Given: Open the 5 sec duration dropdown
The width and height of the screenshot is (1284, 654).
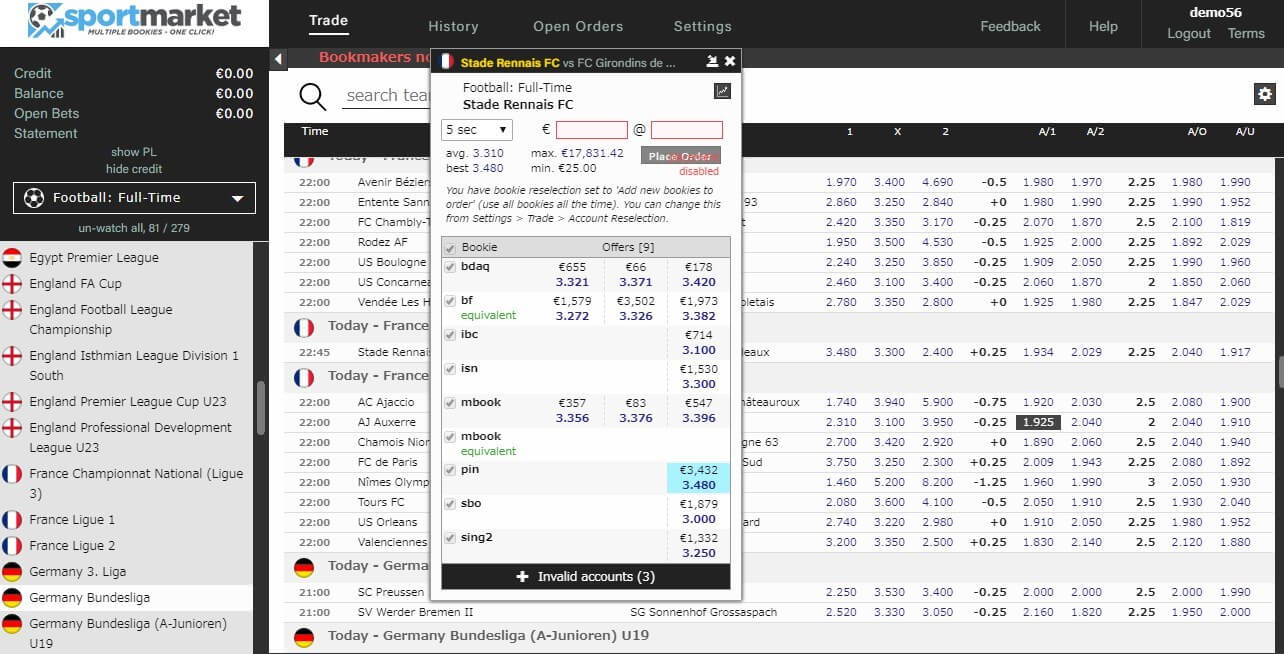Looking at the screenshot, I should coord(477,130).
